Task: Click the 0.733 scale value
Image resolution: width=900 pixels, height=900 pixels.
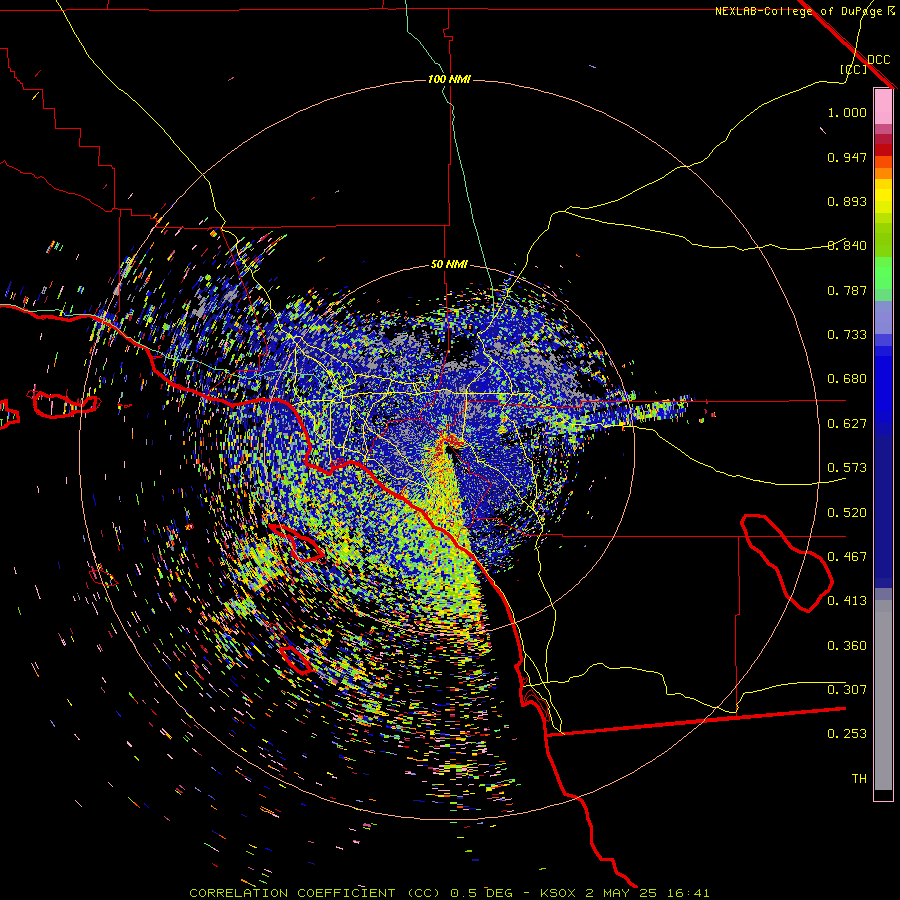Action: pyautogui.click(x=847, y=335)
